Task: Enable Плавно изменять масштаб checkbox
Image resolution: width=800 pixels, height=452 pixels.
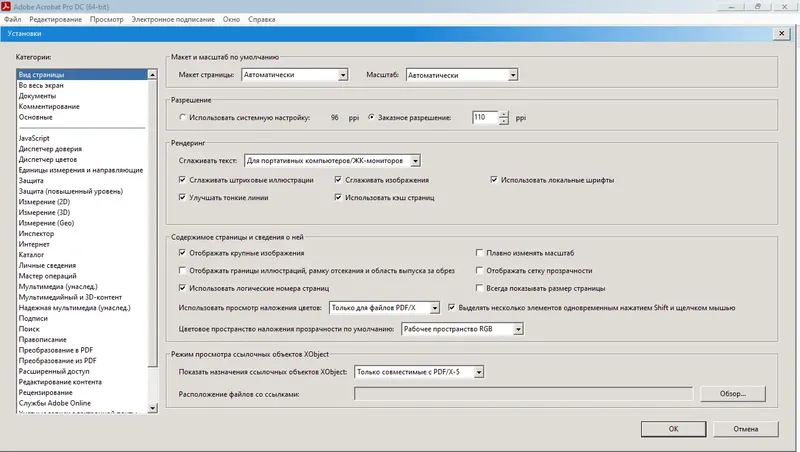Action: click(479, 253)
